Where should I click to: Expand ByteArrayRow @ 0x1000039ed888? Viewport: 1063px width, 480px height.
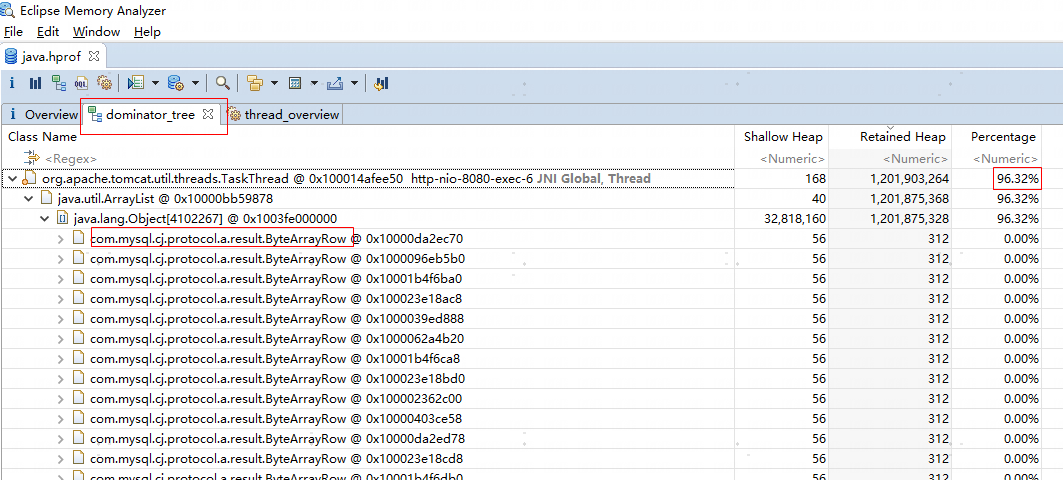point(61,319)
